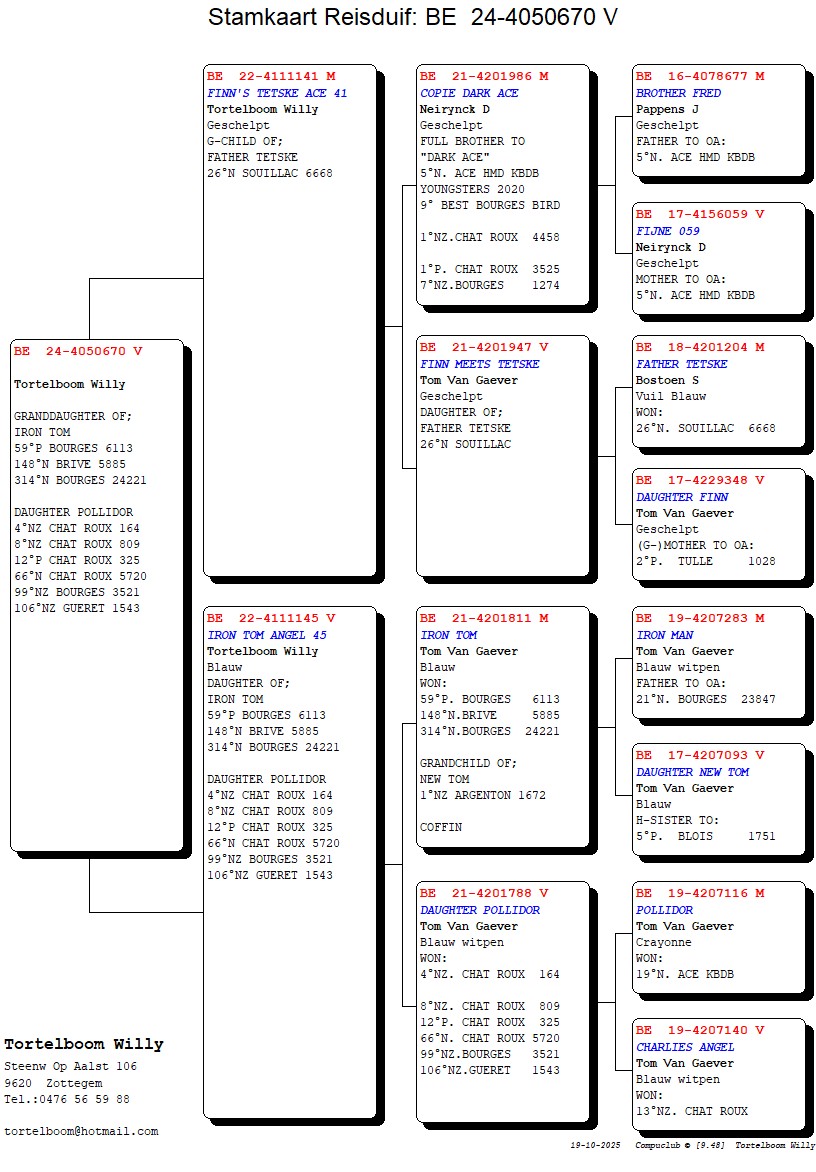This screenshot has width=816, height=1172.
Task: Click the DAUGHTER FINN pigeon name
Action: (682, 497)
